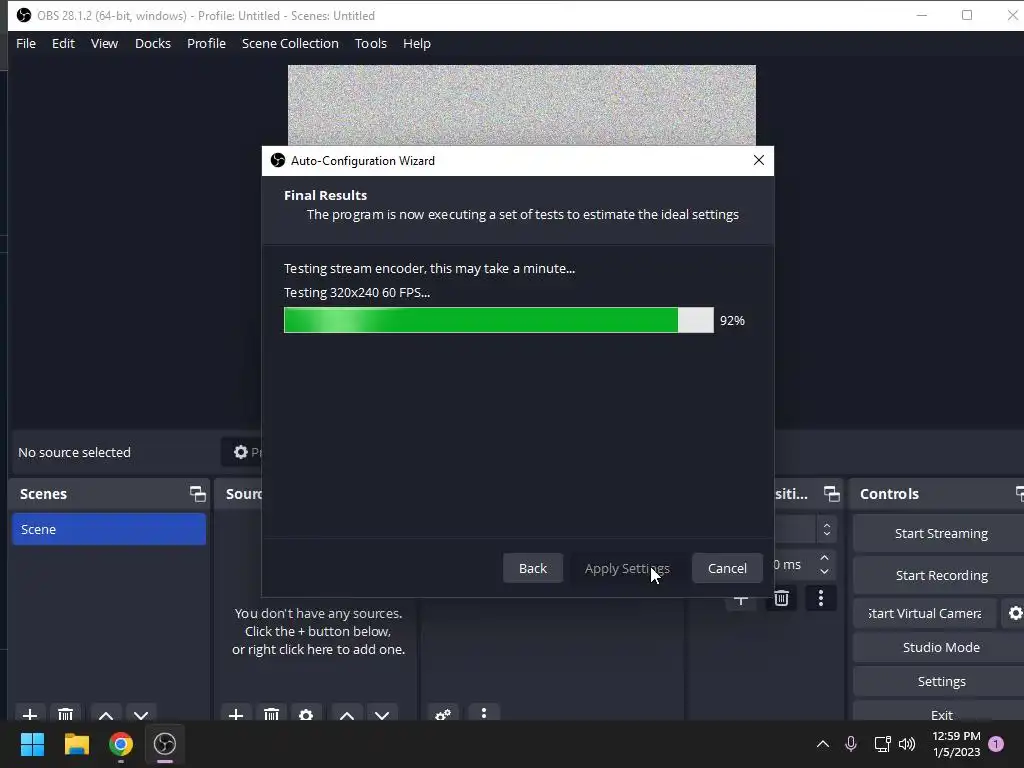
Task: Remove selected source with trash icon
Action: point(271,714)
